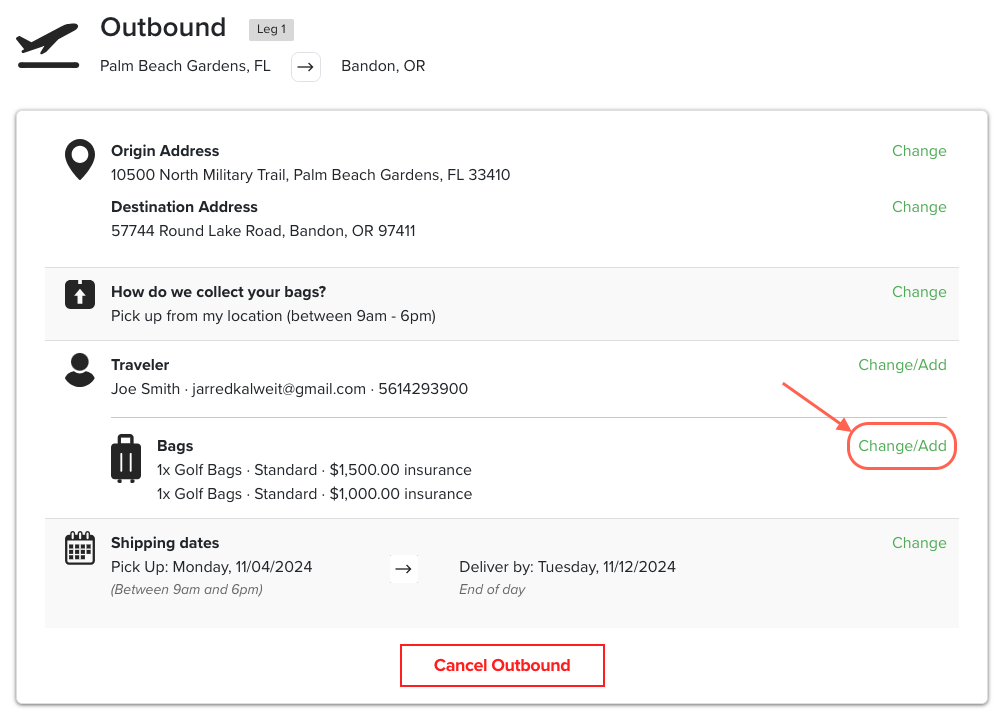This screenshot has height=720, width=1006.
Task: Click the Traveler person icon
Action: point(80,370)
